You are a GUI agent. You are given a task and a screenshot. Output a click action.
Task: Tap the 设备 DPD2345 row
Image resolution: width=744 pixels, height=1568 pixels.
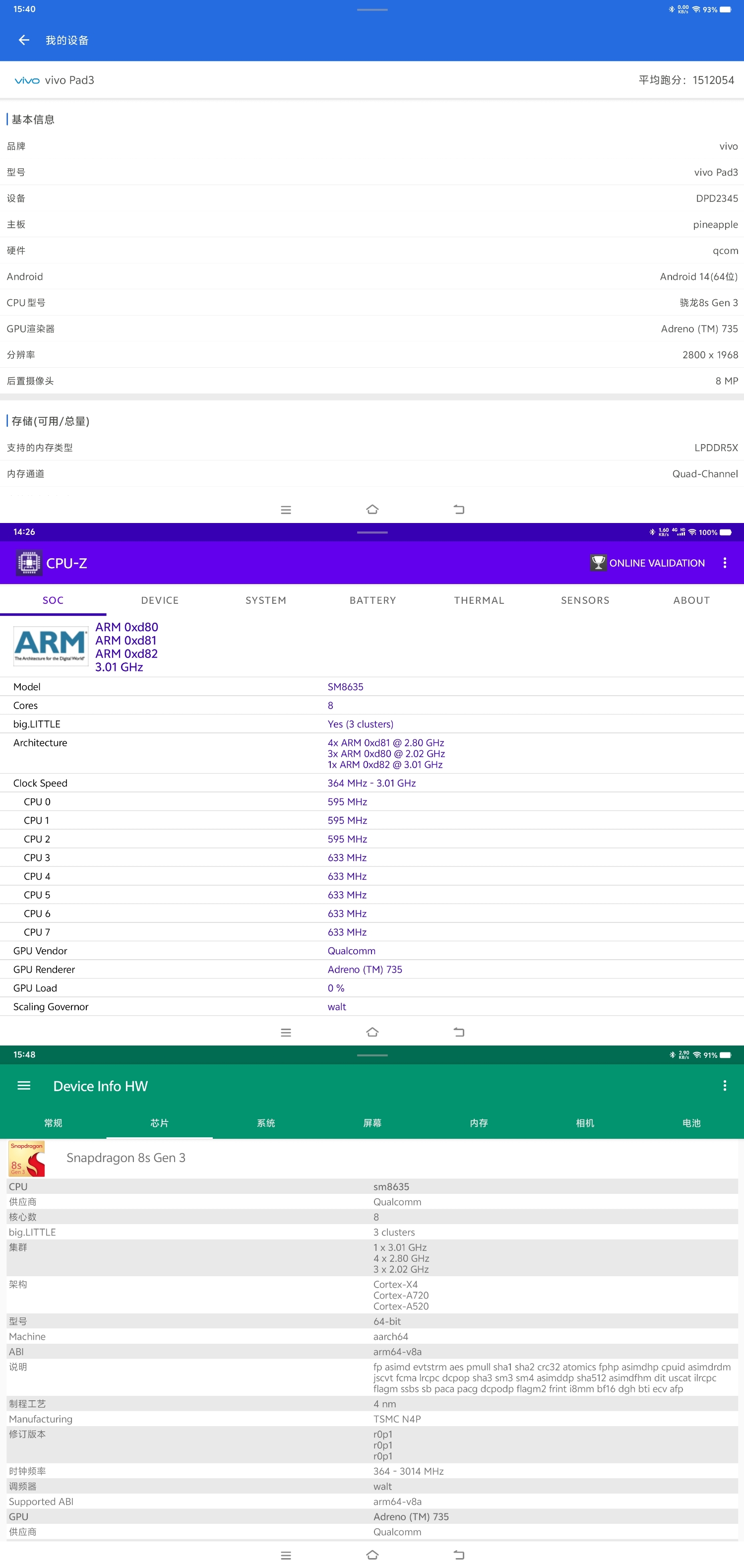372,198
